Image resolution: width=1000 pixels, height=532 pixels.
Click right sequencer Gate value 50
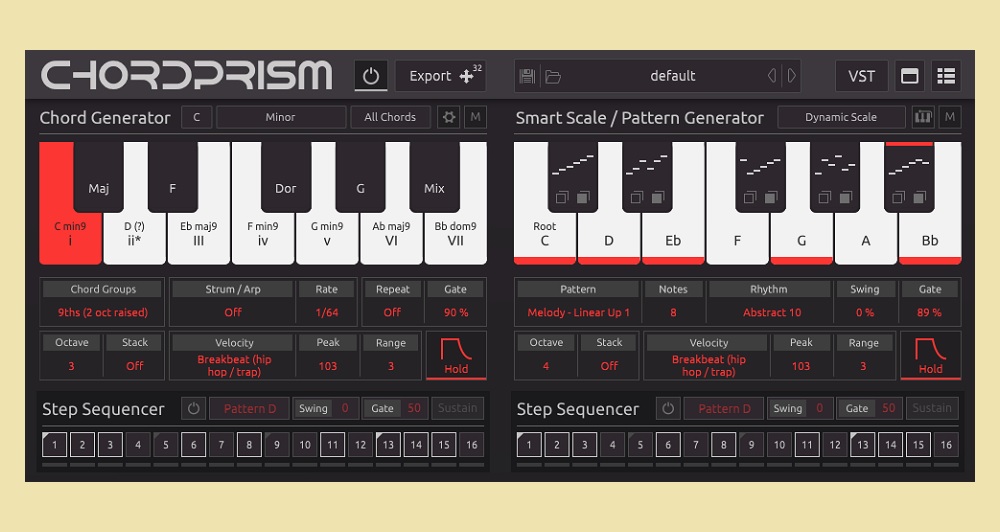tap(888, 408)
